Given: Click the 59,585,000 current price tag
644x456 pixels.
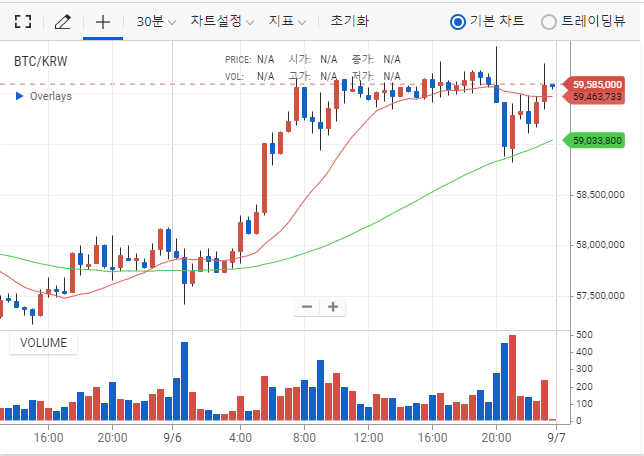Looking at the screenshot, I should 596,85.
